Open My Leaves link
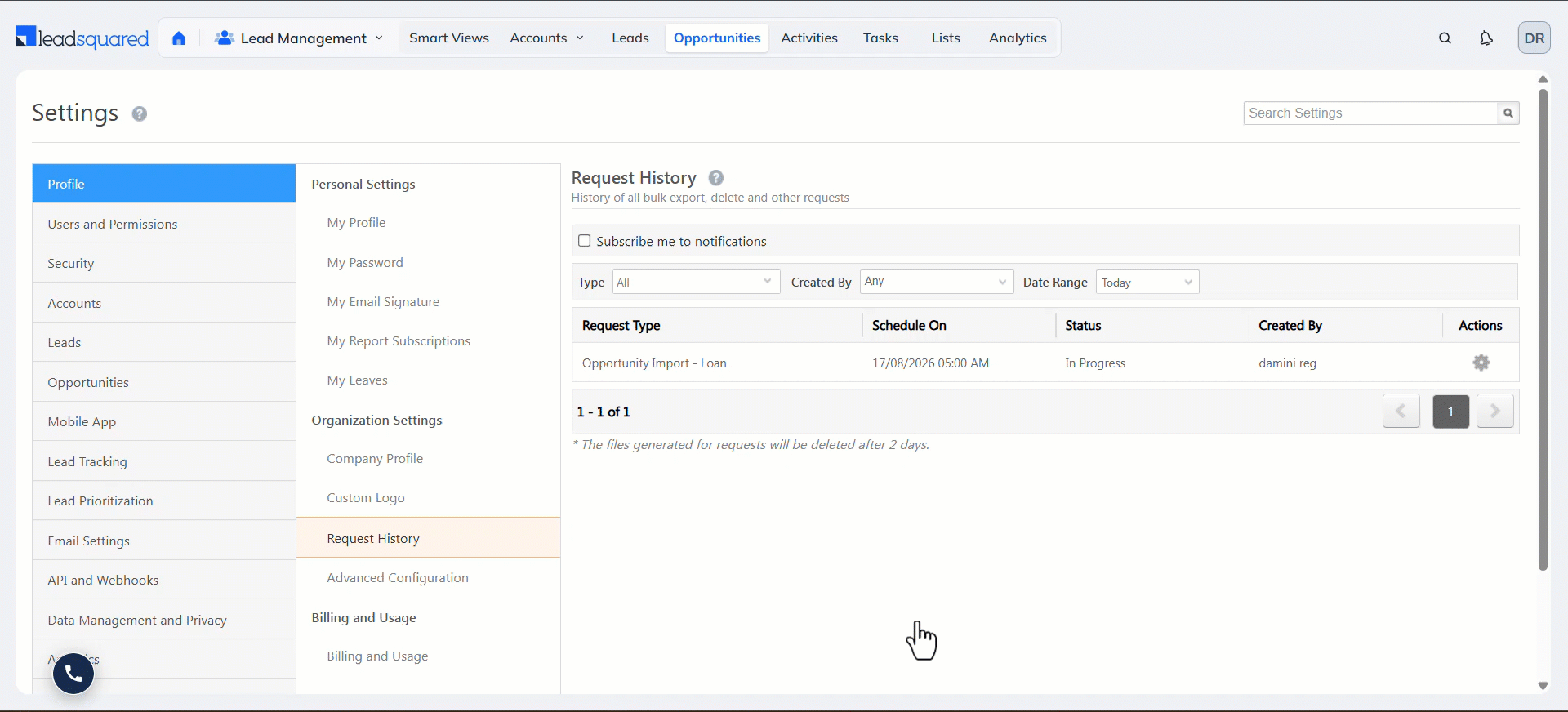Screen dimensions: 1568x712 click(x=357, y=380)
